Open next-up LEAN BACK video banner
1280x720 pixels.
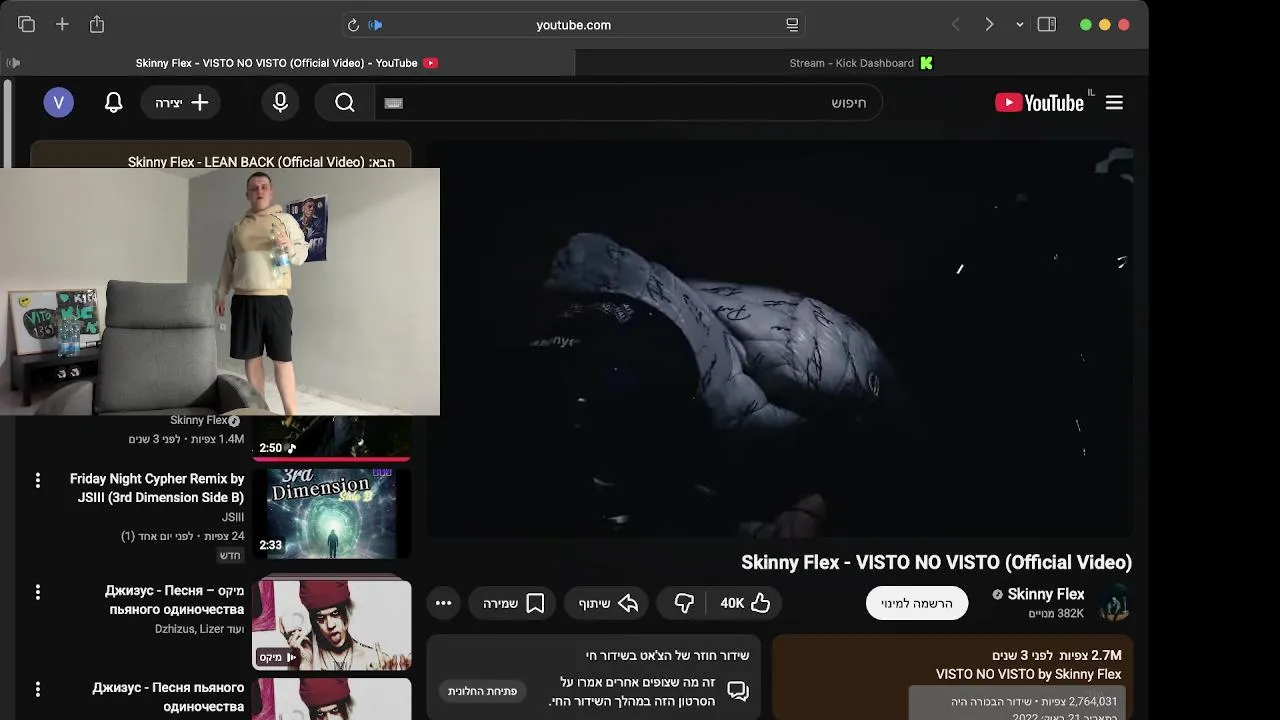pyautogui.click(x=220, y=154)
